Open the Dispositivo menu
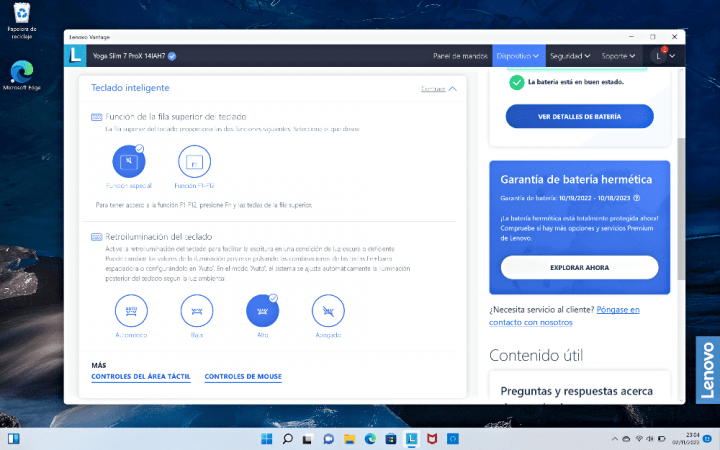This screenshot has width=720, height=450. (x=518, y=56)
